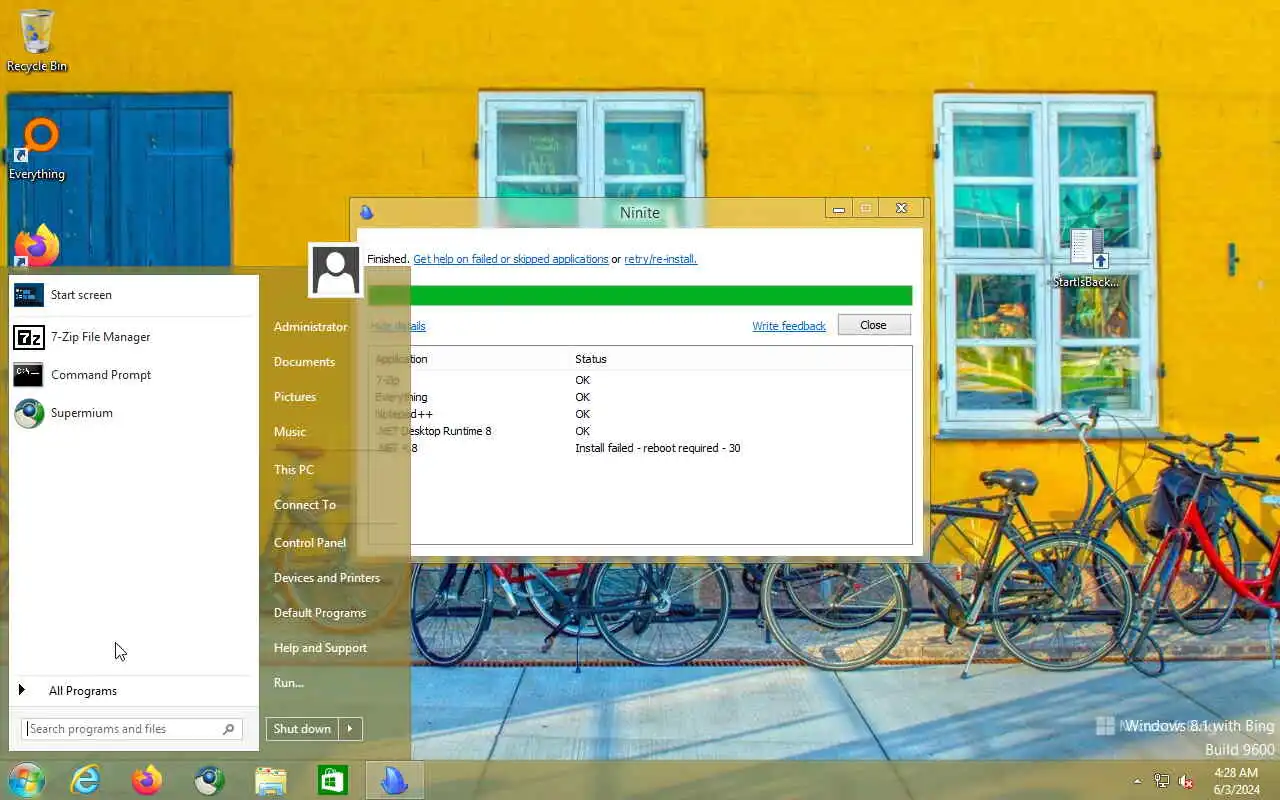Viewport: 1280px width, 800px height.
Task: Launch Firefox from taskbar
Action: click(147, 780)
